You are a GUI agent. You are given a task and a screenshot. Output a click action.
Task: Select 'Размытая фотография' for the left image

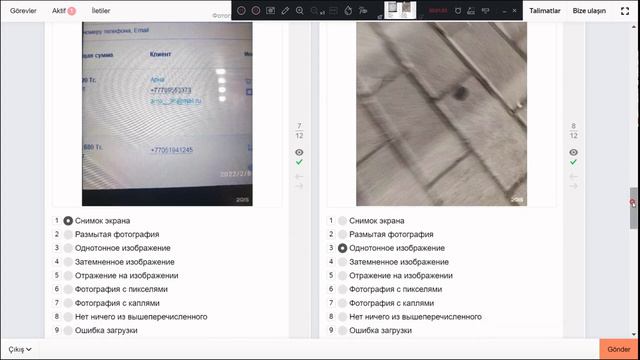[68, 234]
